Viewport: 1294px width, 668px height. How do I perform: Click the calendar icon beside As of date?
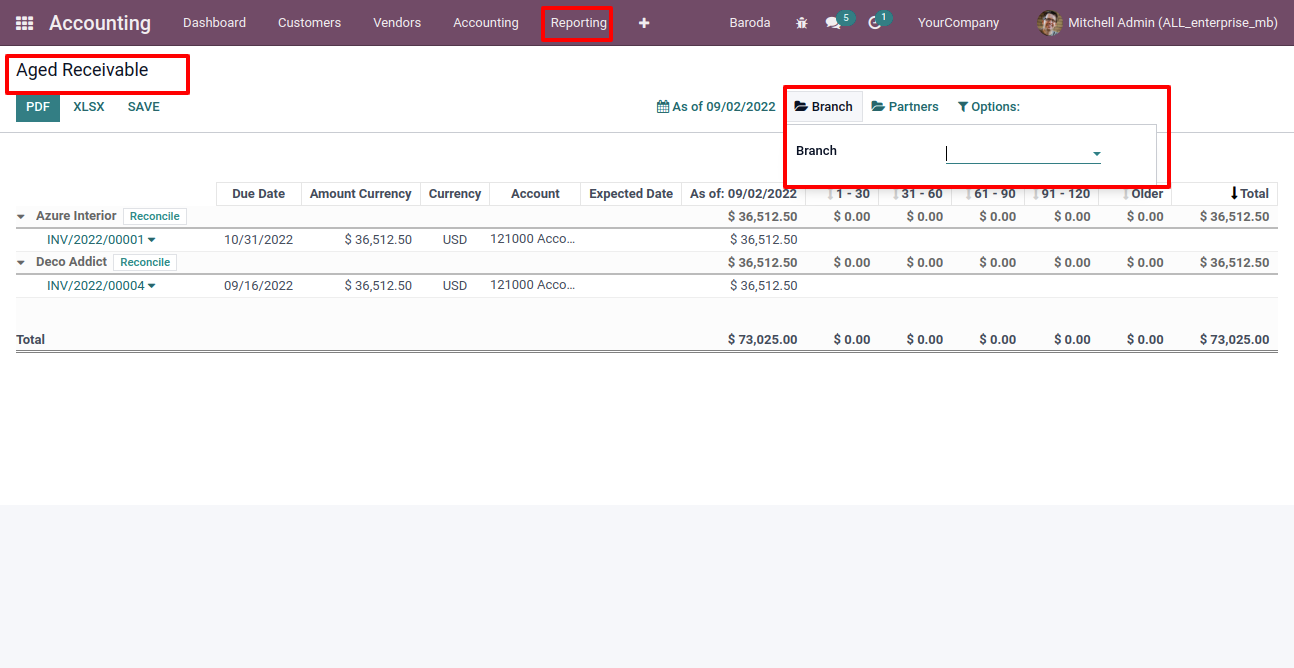tap(662, 107)
